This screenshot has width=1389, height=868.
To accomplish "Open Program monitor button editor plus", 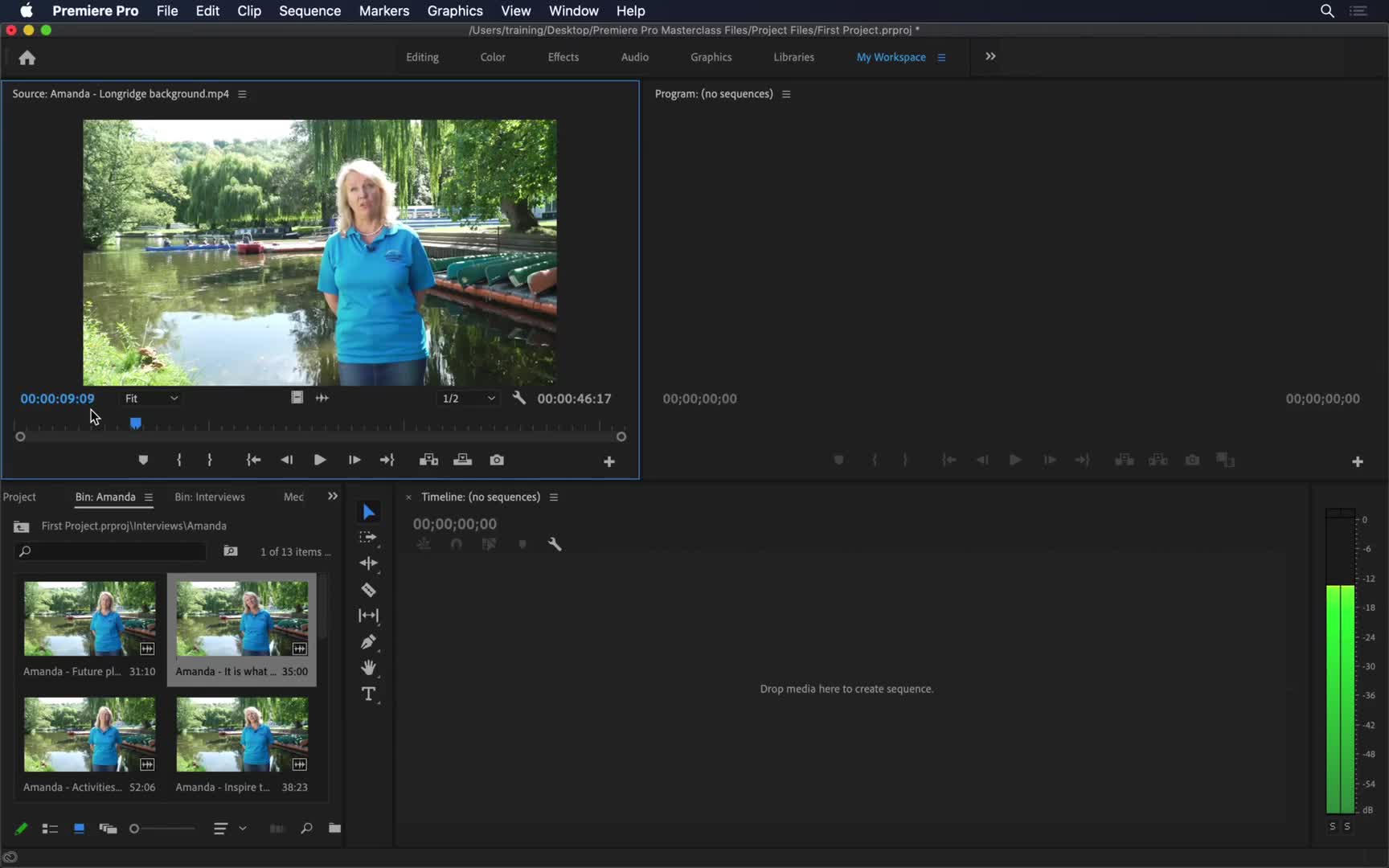I will (x=1357, y=461).
